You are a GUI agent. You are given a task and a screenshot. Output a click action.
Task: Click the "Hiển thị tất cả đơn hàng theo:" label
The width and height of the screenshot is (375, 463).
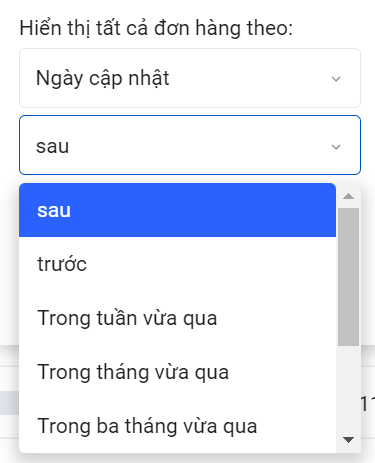(x=156, y=28)
